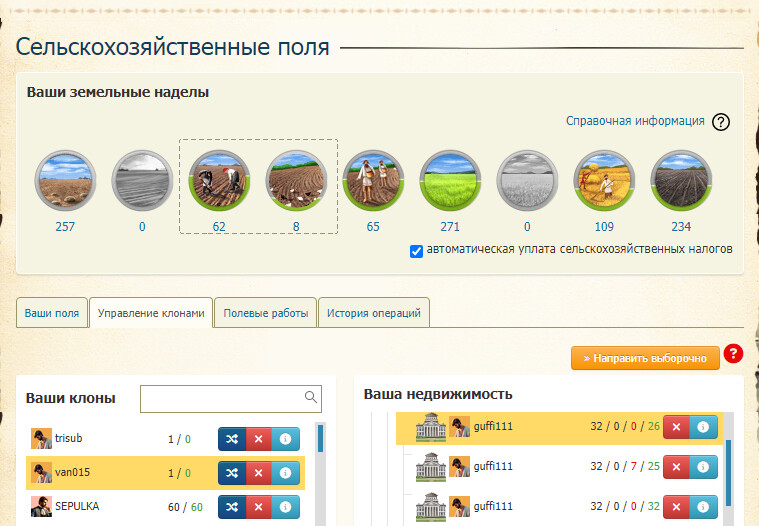Click shuffle icon for clone trisub
Viewport: 759px width, 526px height.
(232, 439)
